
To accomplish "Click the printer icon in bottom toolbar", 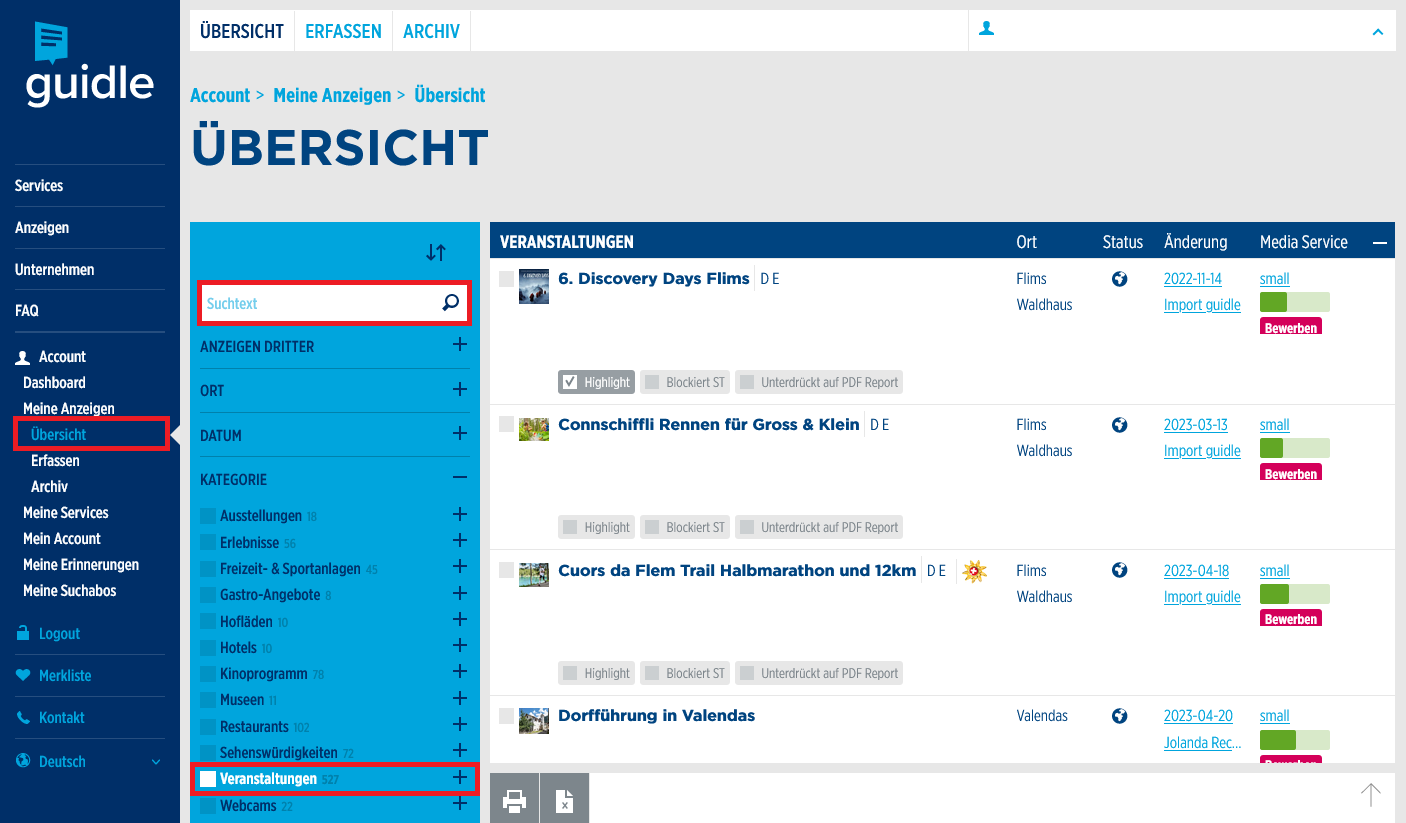I will coord(514,800).
